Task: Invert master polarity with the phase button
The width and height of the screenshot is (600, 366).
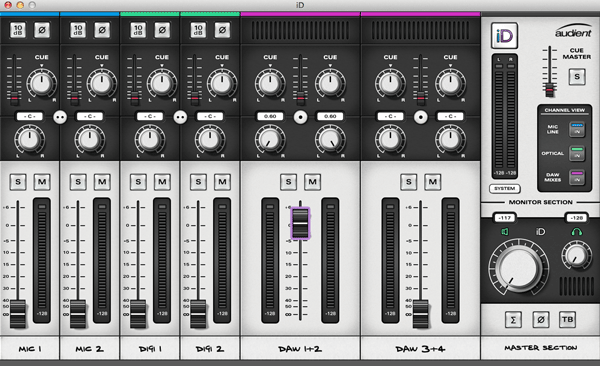Action: coord(540,320)
